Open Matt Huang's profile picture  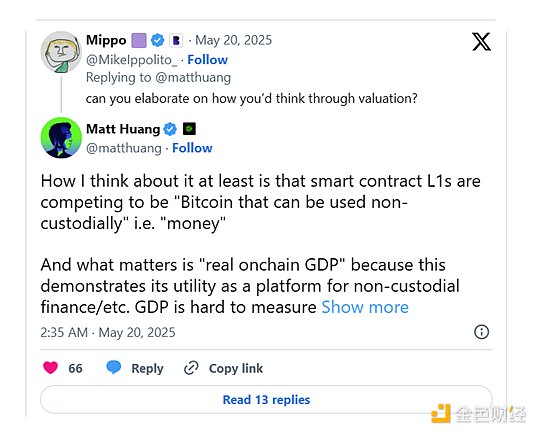click(x=61, y=138)
